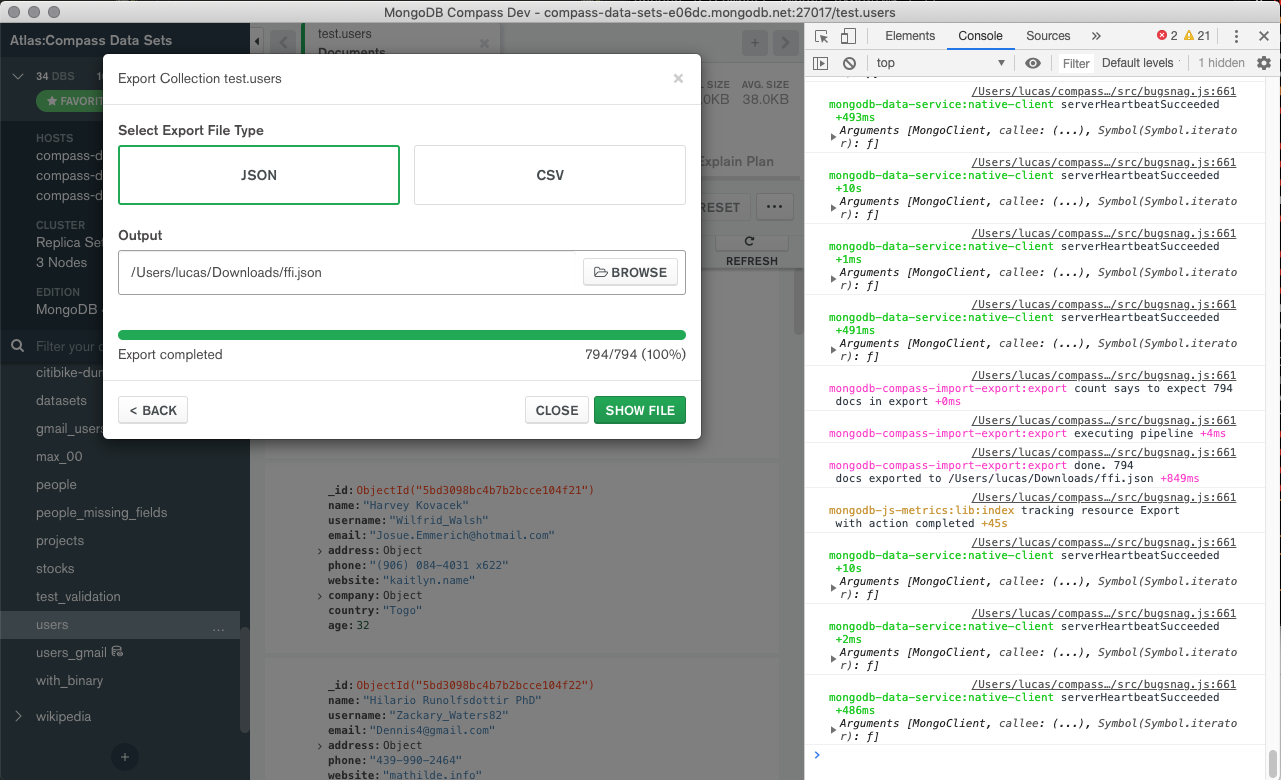Open the topmost bugsnag.js:661 source link
1281x780 pixels.
pyautogui.click(x=1104, y=92)
